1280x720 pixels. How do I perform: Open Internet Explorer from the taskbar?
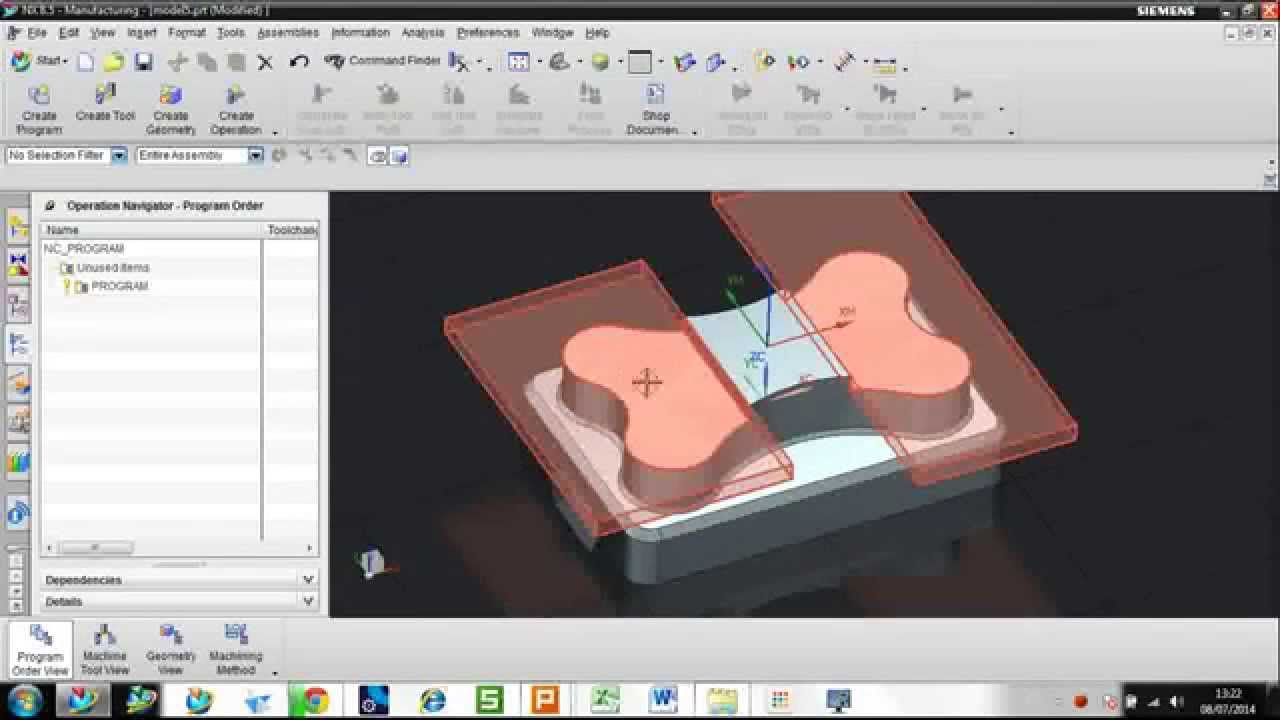433,700
